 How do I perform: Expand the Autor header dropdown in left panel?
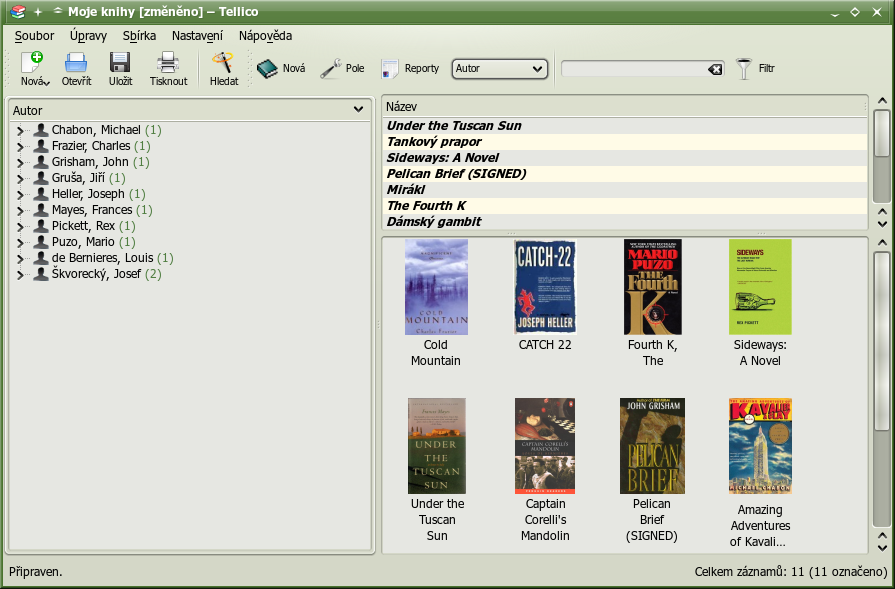(358, 110)
